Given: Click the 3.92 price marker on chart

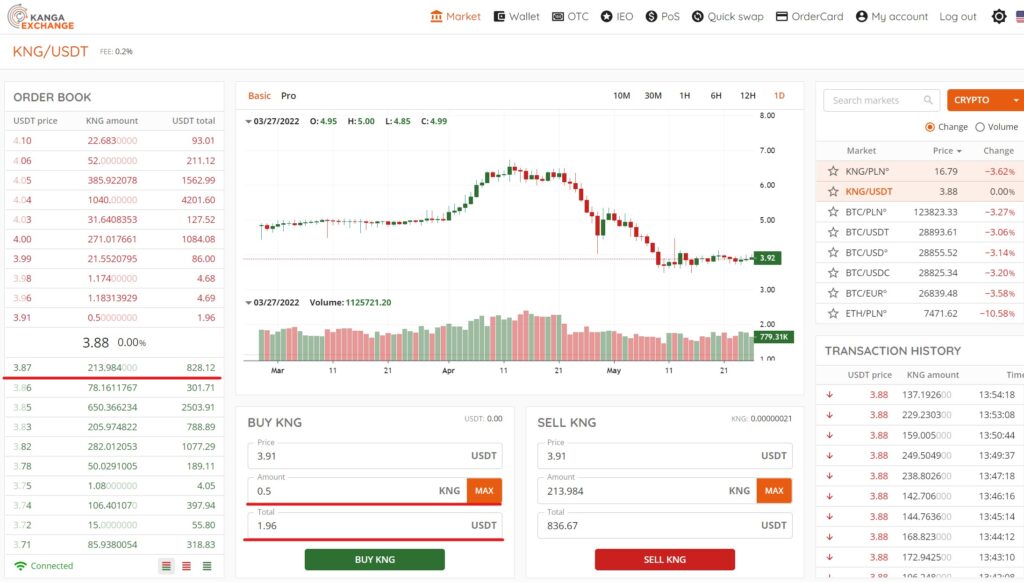Looking at the screenshot, I should pos(767,258).
